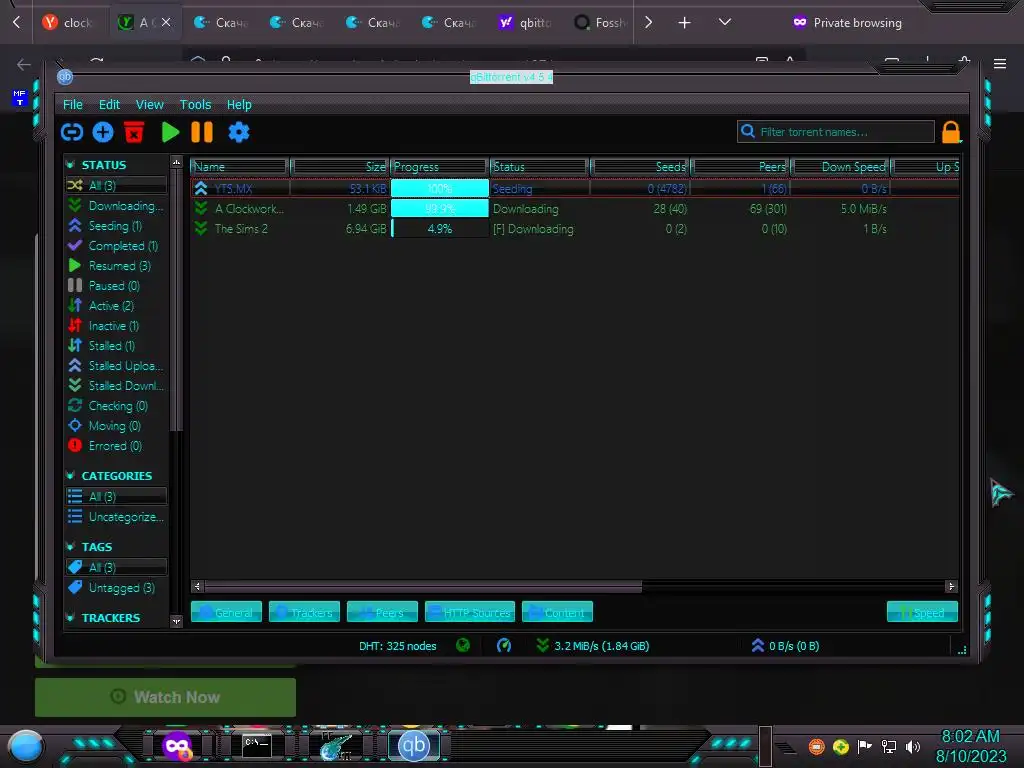Sort by the Size column header
This screenshot has width=1024, height=768.
point(340,167)
